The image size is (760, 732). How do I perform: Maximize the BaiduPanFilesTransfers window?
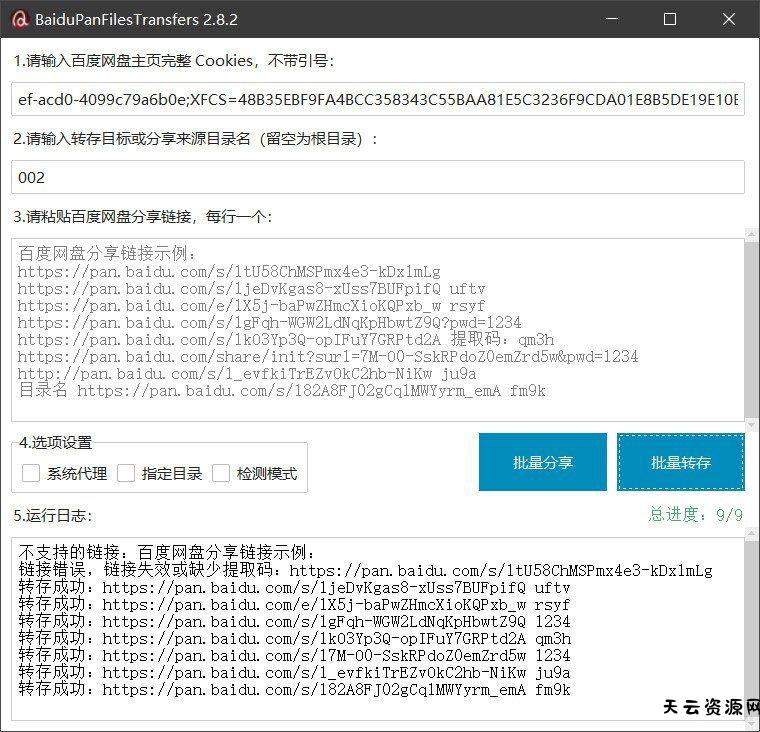coord(670,19)
